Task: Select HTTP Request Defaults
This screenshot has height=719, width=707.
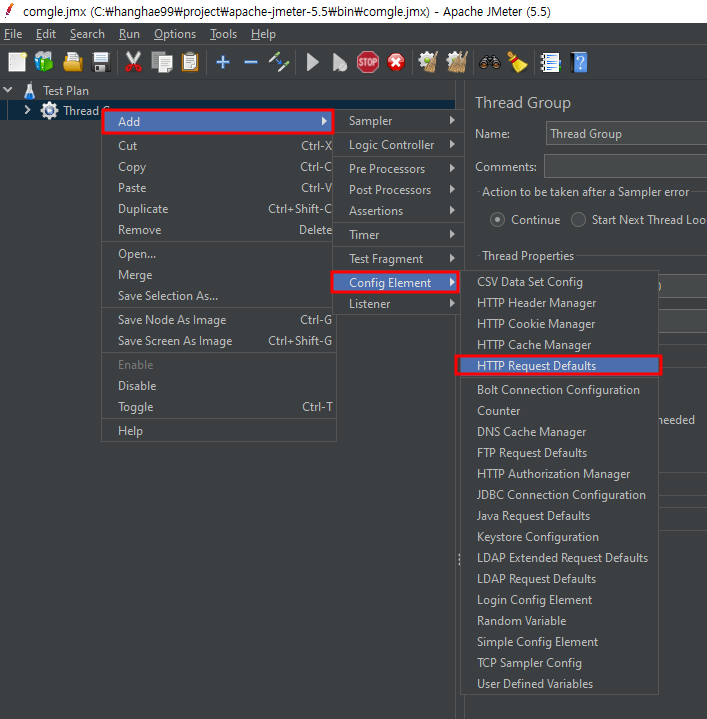Action: [558, 365]
